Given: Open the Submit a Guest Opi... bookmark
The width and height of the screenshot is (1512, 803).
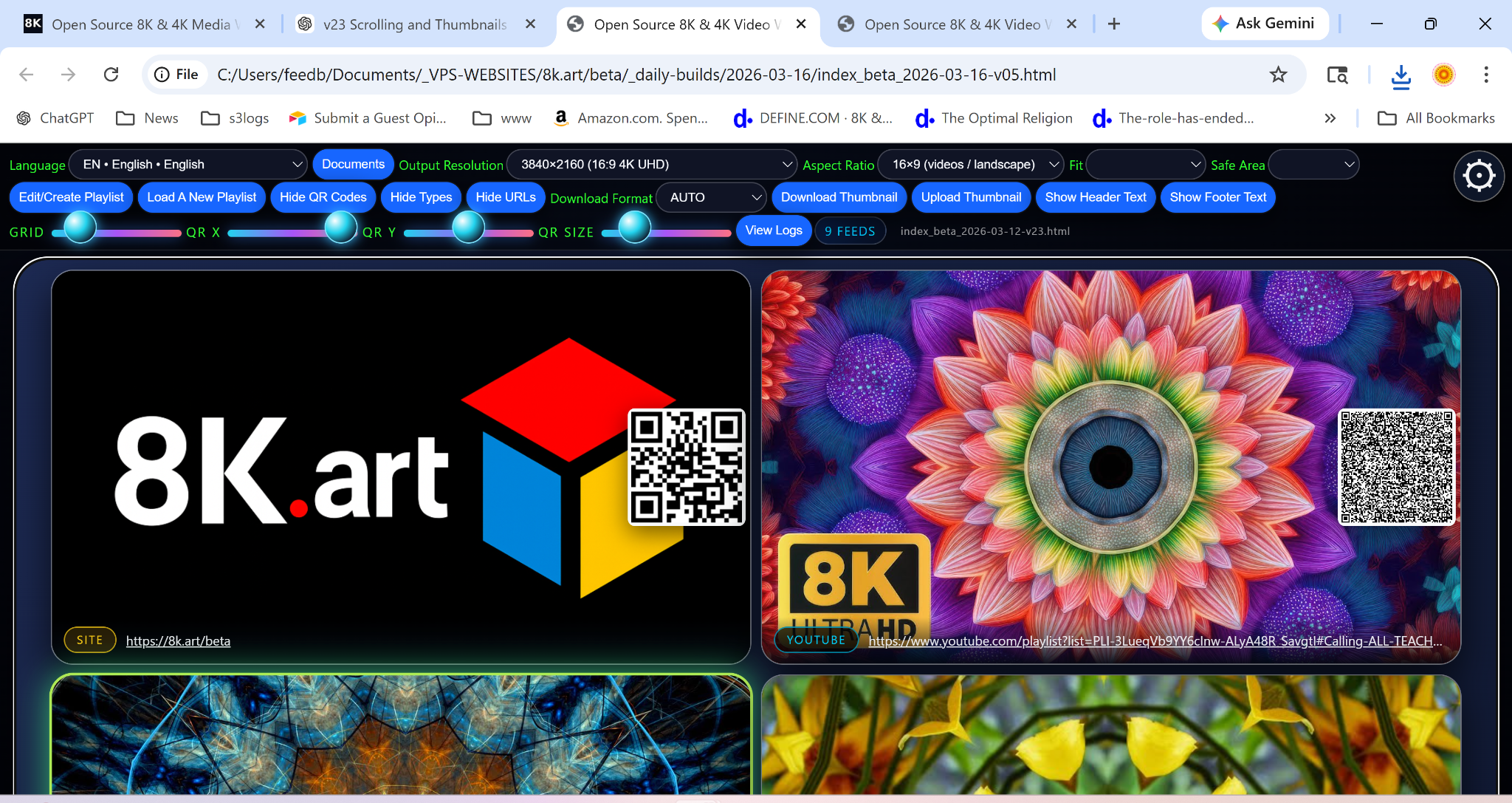Looking at the screenshot, I should [368, 118].
